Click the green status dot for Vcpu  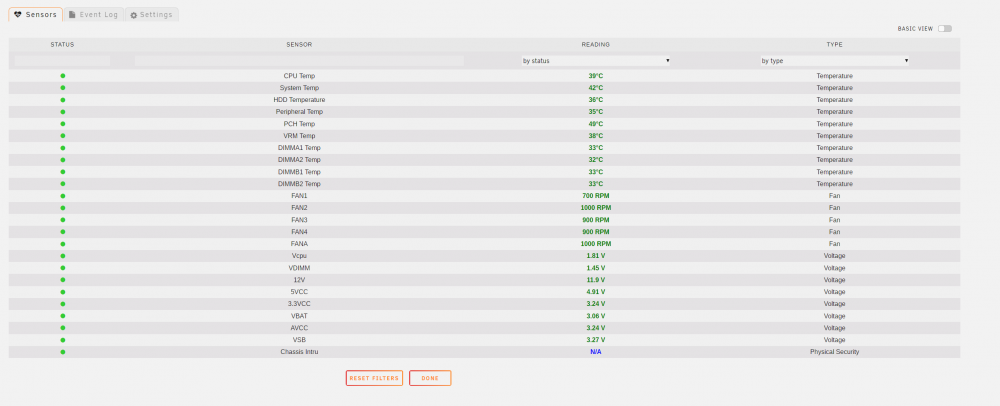pyautogui.click(x=62, y=256)
